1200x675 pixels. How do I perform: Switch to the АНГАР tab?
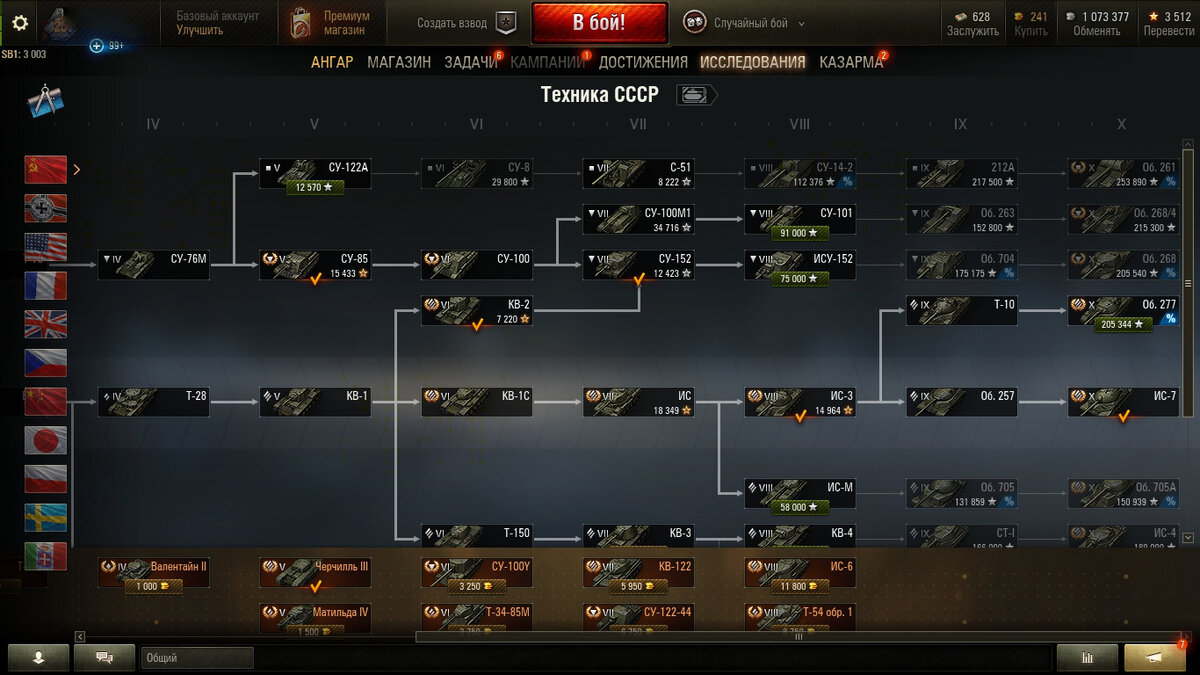point(332,62)
